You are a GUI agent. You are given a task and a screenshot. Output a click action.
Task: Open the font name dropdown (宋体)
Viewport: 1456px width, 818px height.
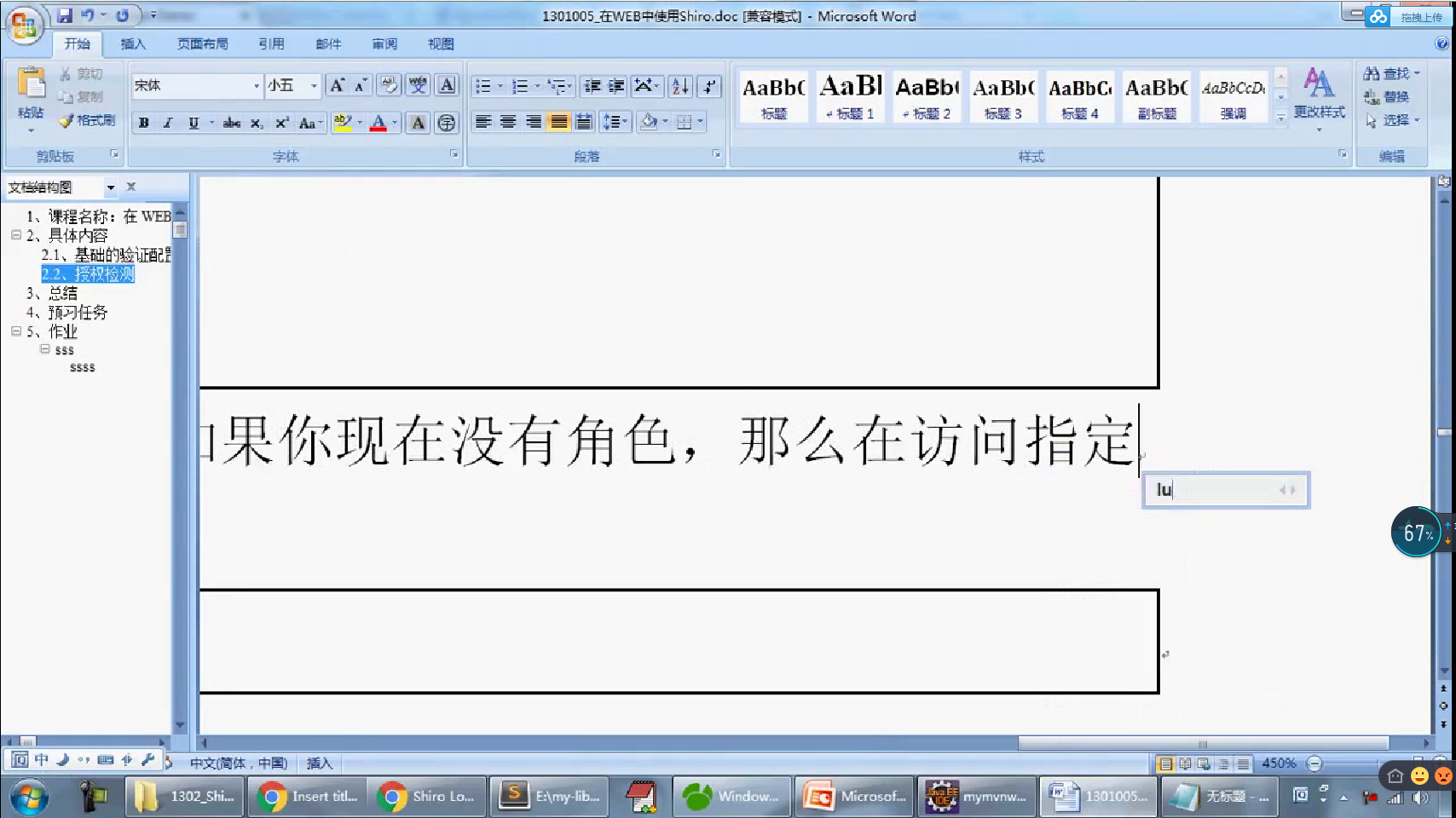[256, 86]
